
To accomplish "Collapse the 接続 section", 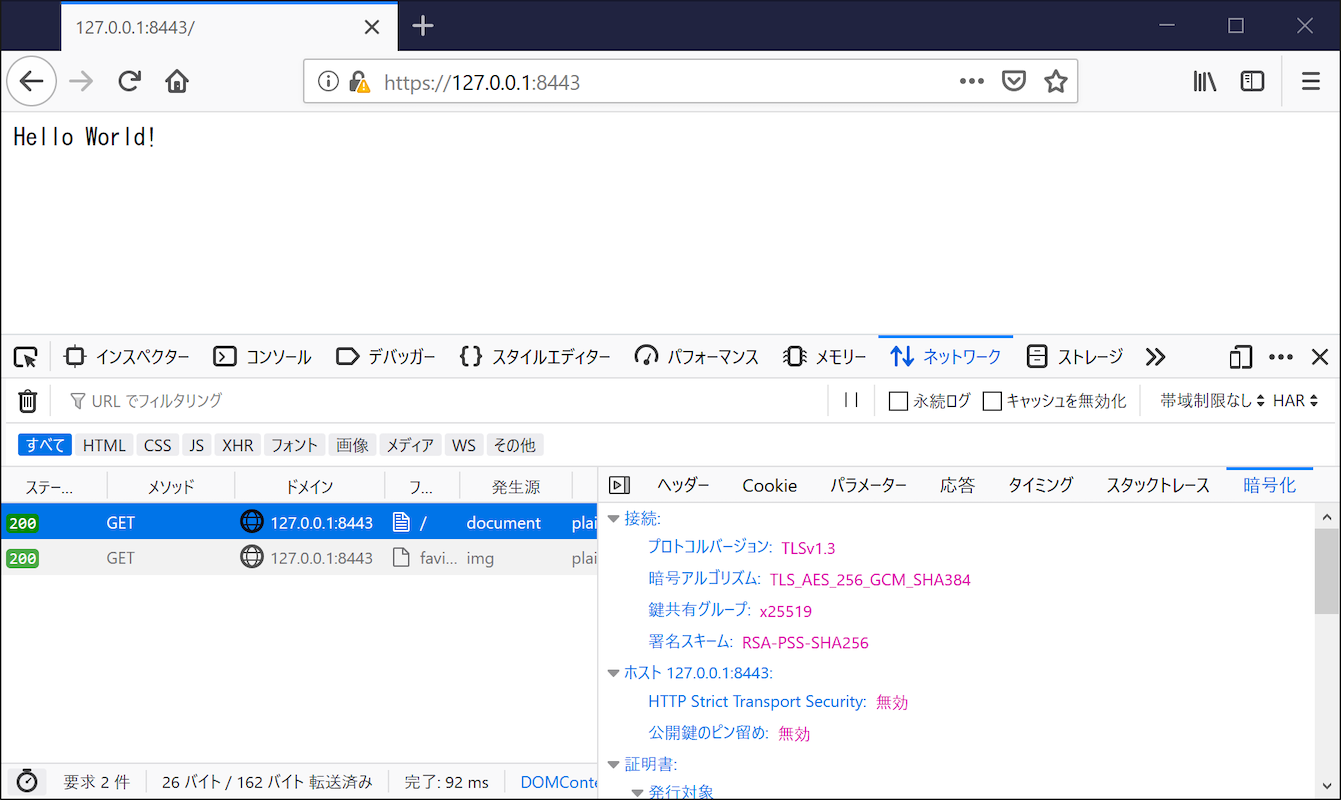I will coord(613,518).
